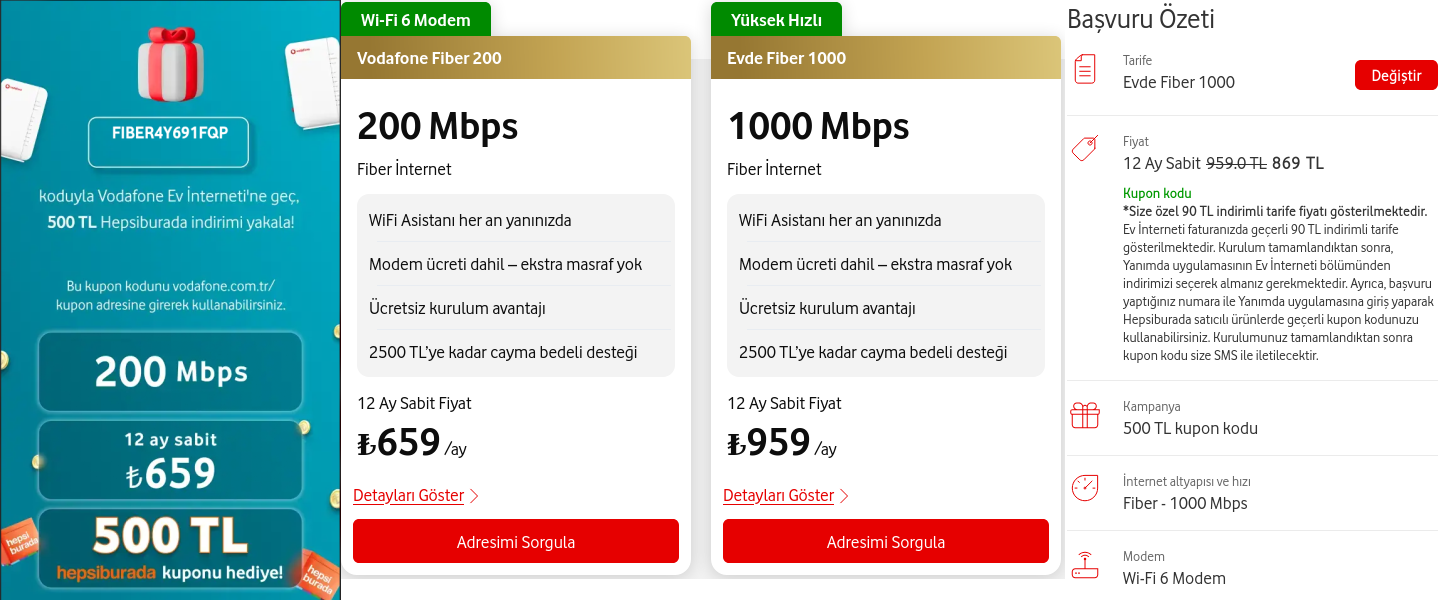Viewport: 1442px width, 600px height.
Task: Expand Detayları Göster for Fiber 200
Action: [408, 496]
